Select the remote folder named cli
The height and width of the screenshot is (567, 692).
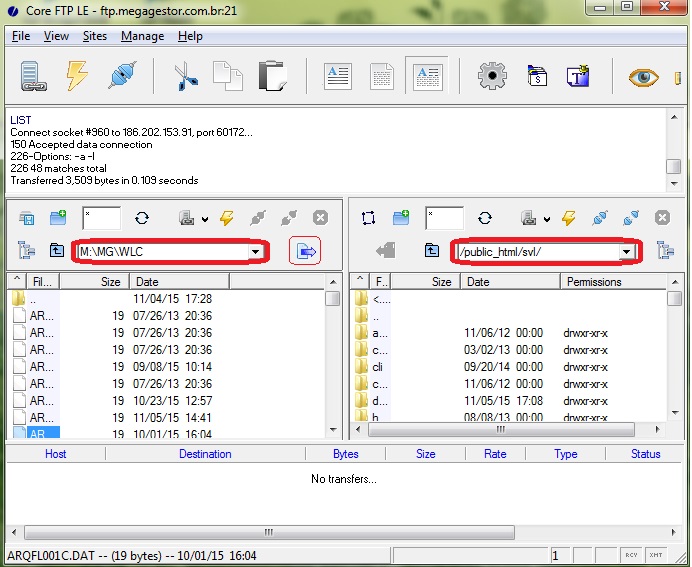click(378, 367)
